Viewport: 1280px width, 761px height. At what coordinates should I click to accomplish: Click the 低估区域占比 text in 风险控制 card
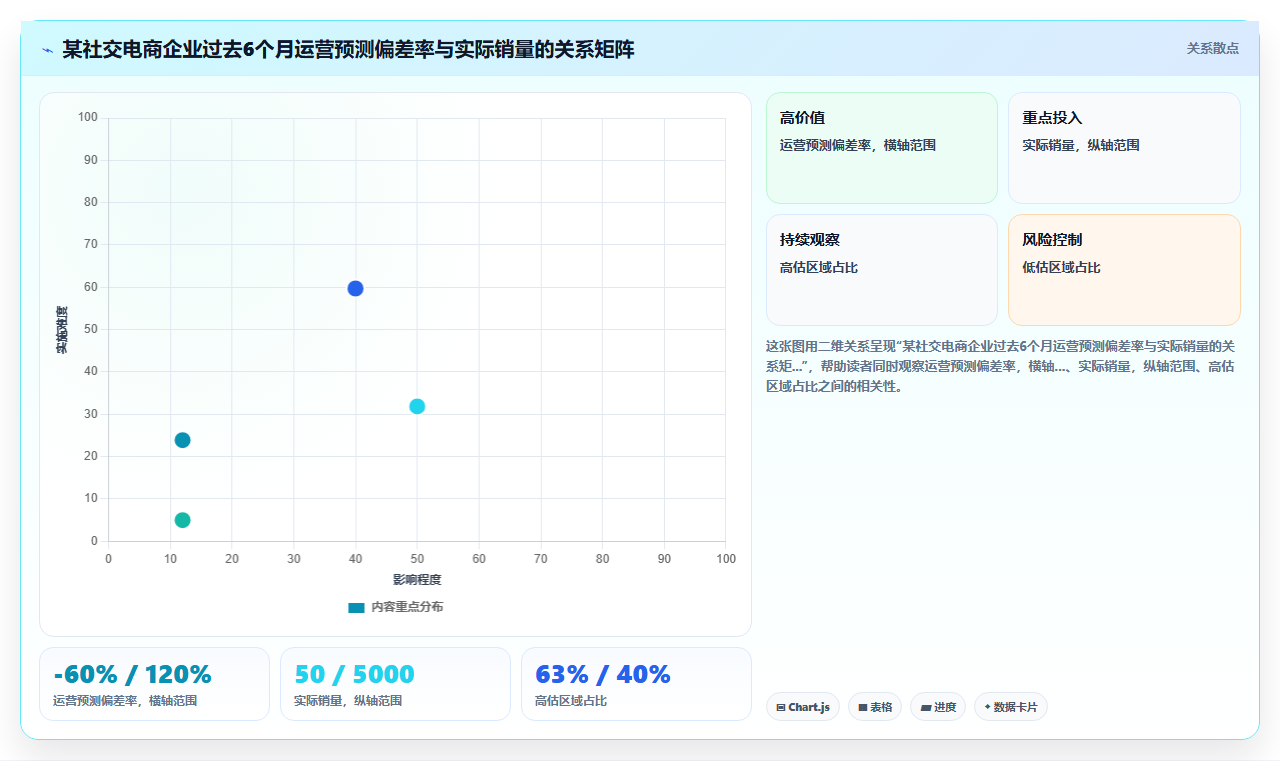1061,268
